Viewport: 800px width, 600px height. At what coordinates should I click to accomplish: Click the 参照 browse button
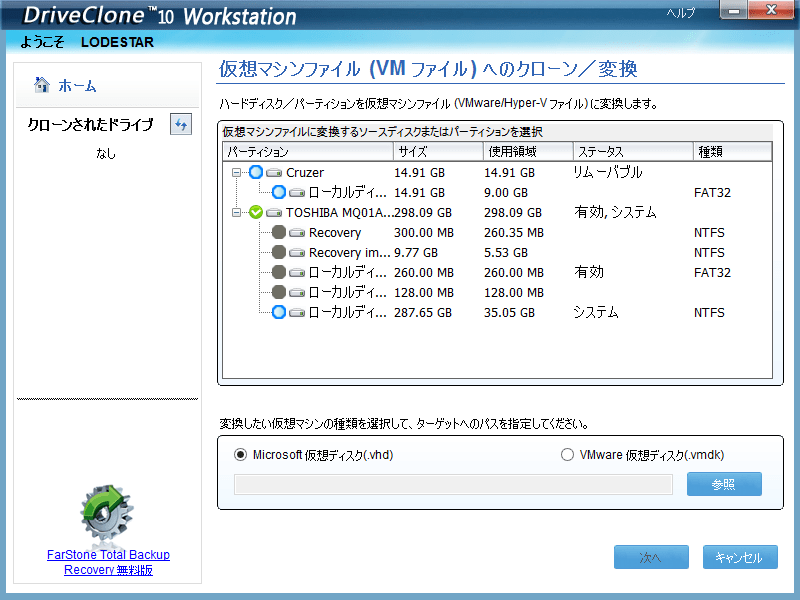(x=723, y=483)
